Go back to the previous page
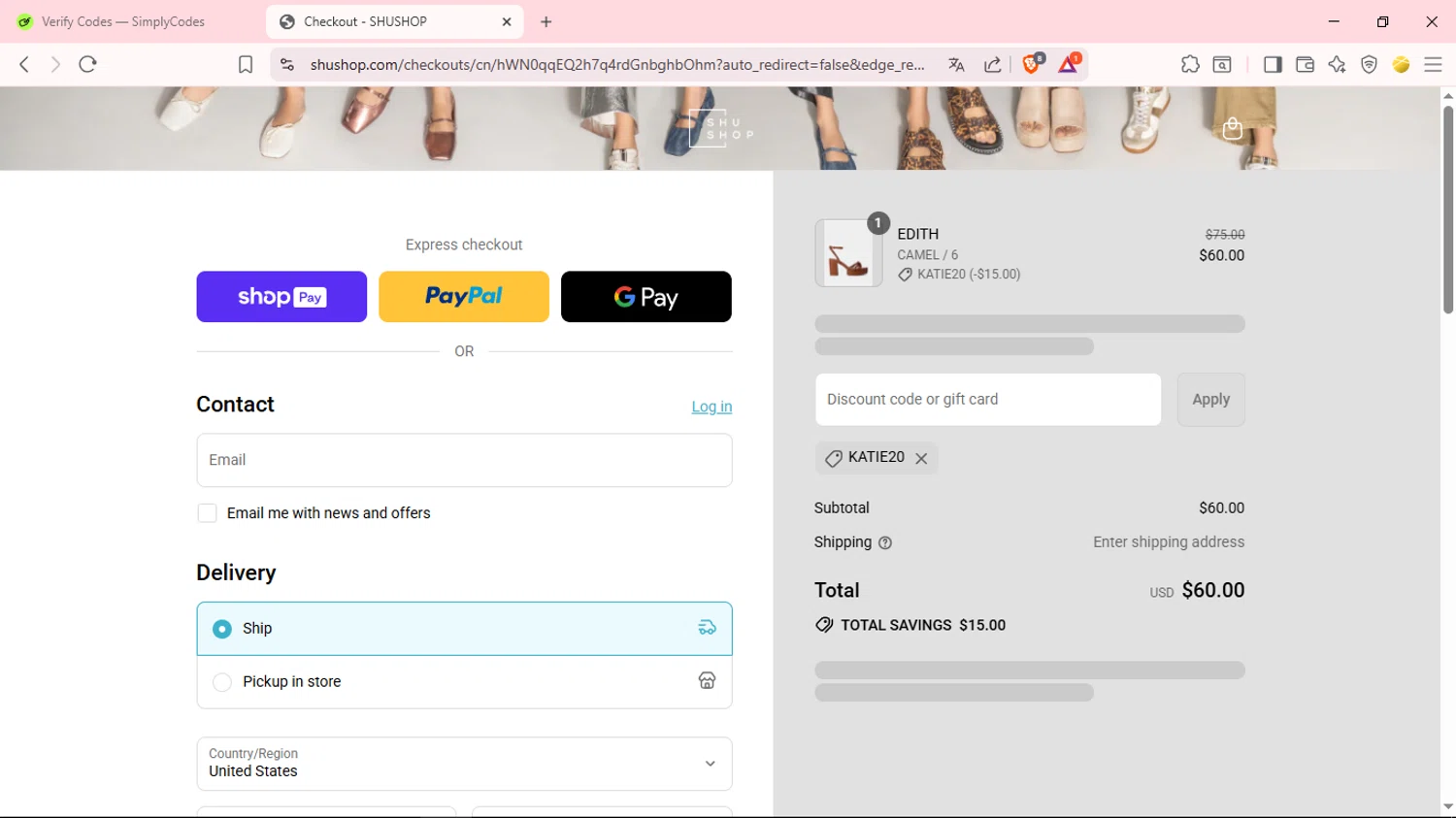Viewport: 1456px width, 818px height. [24, 64]
